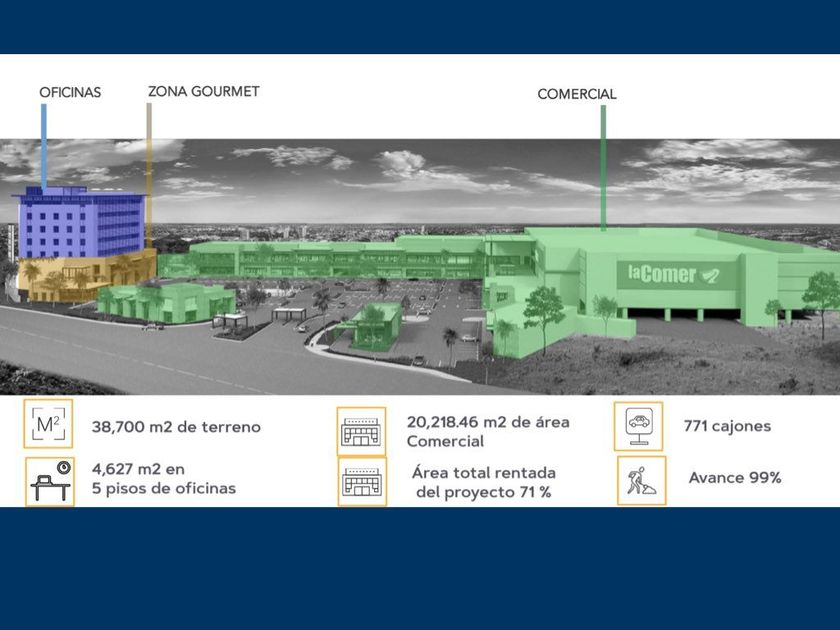This screenshot has width=840, height=630.
Task: Click the ZONA GOURMET label
Action: click(x=204, y=92)
